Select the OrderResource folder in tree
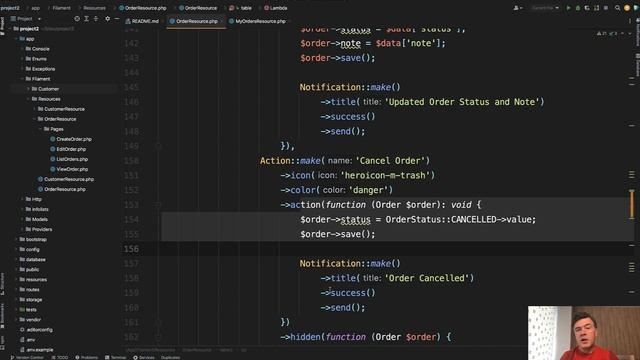The image size is (640, 360). [57, 119]
